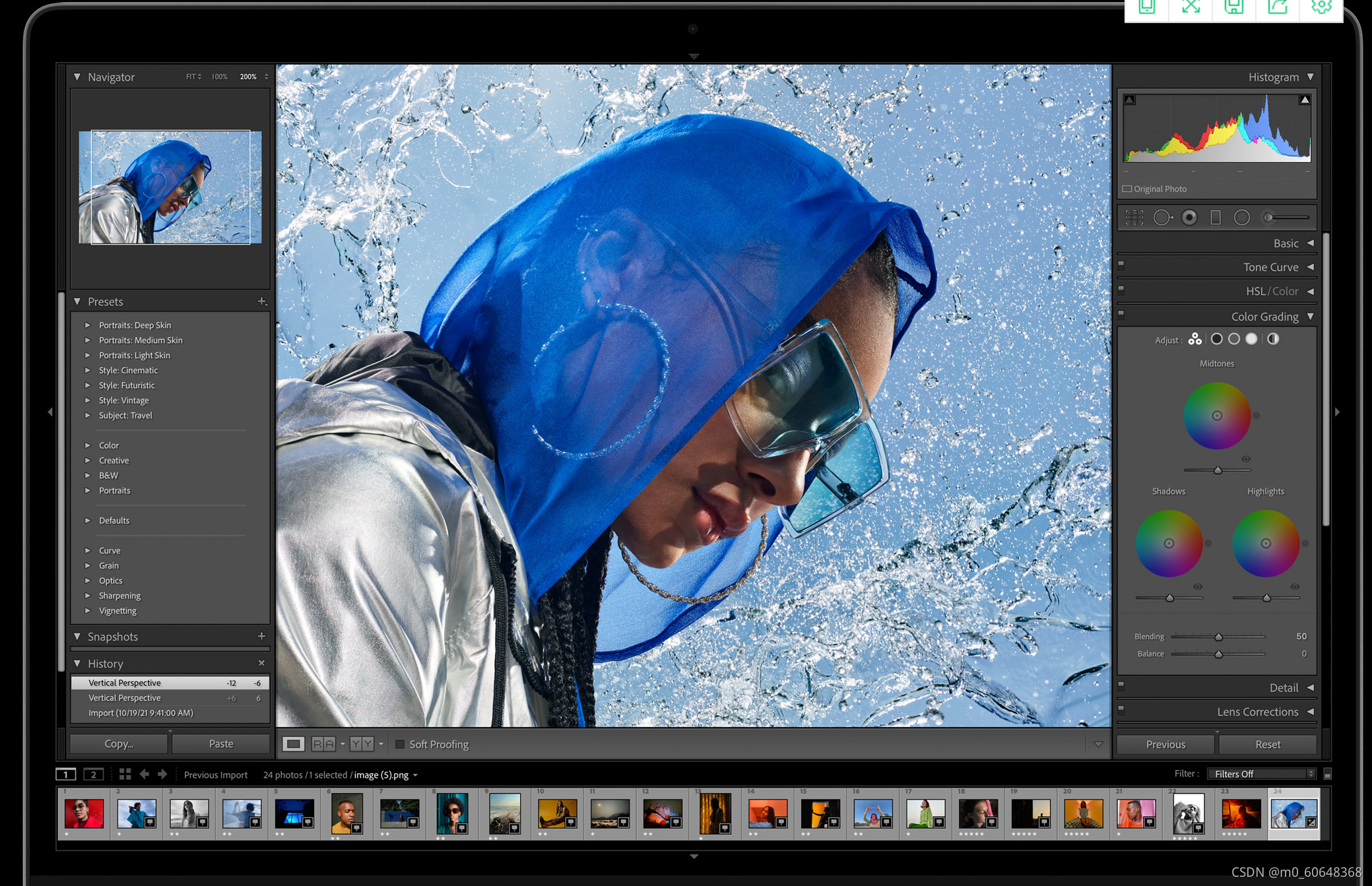The image size is (1372, 886).
Task: Expand the Basic panel arrow
Action: 1310,243
